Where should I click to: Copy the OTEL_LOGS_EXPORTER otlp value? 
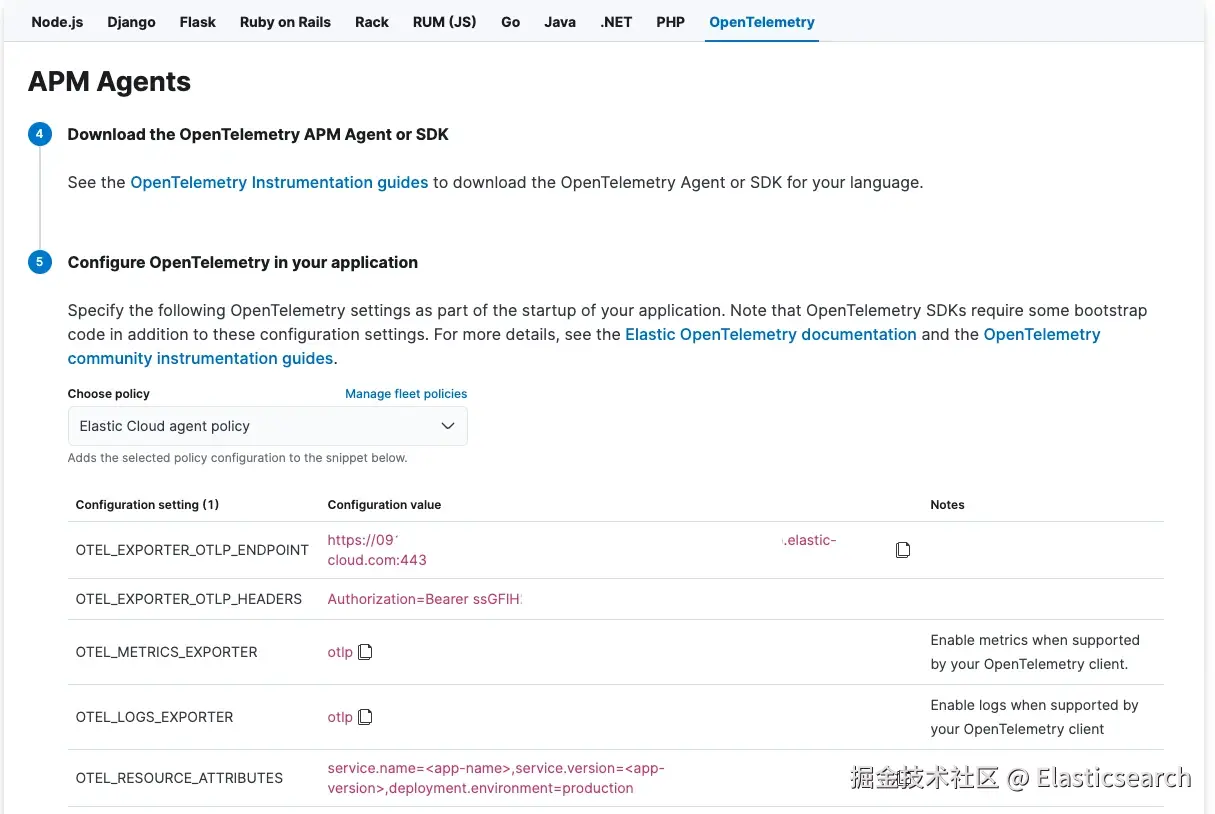tap(365, 717)
